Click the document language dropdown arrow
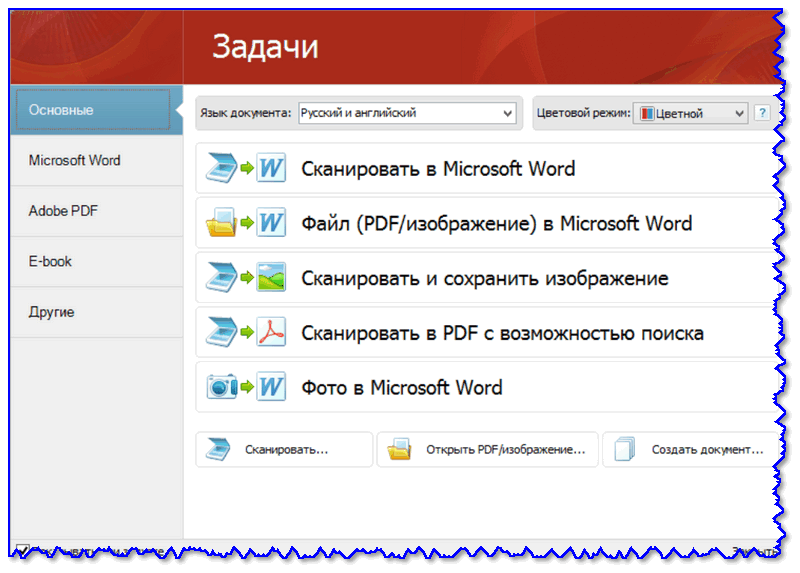This screenshot has height=573, width=800. [x=508, y=113]
